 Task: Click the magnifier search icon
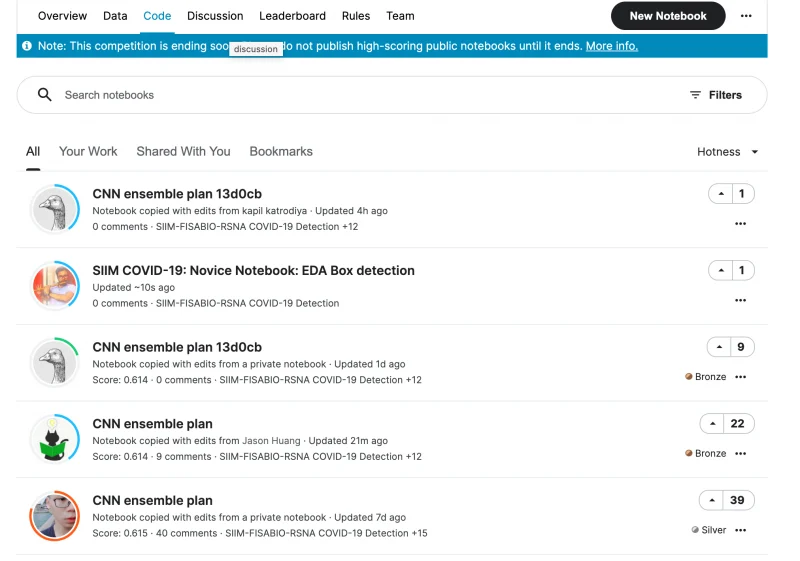coord(44,95)
